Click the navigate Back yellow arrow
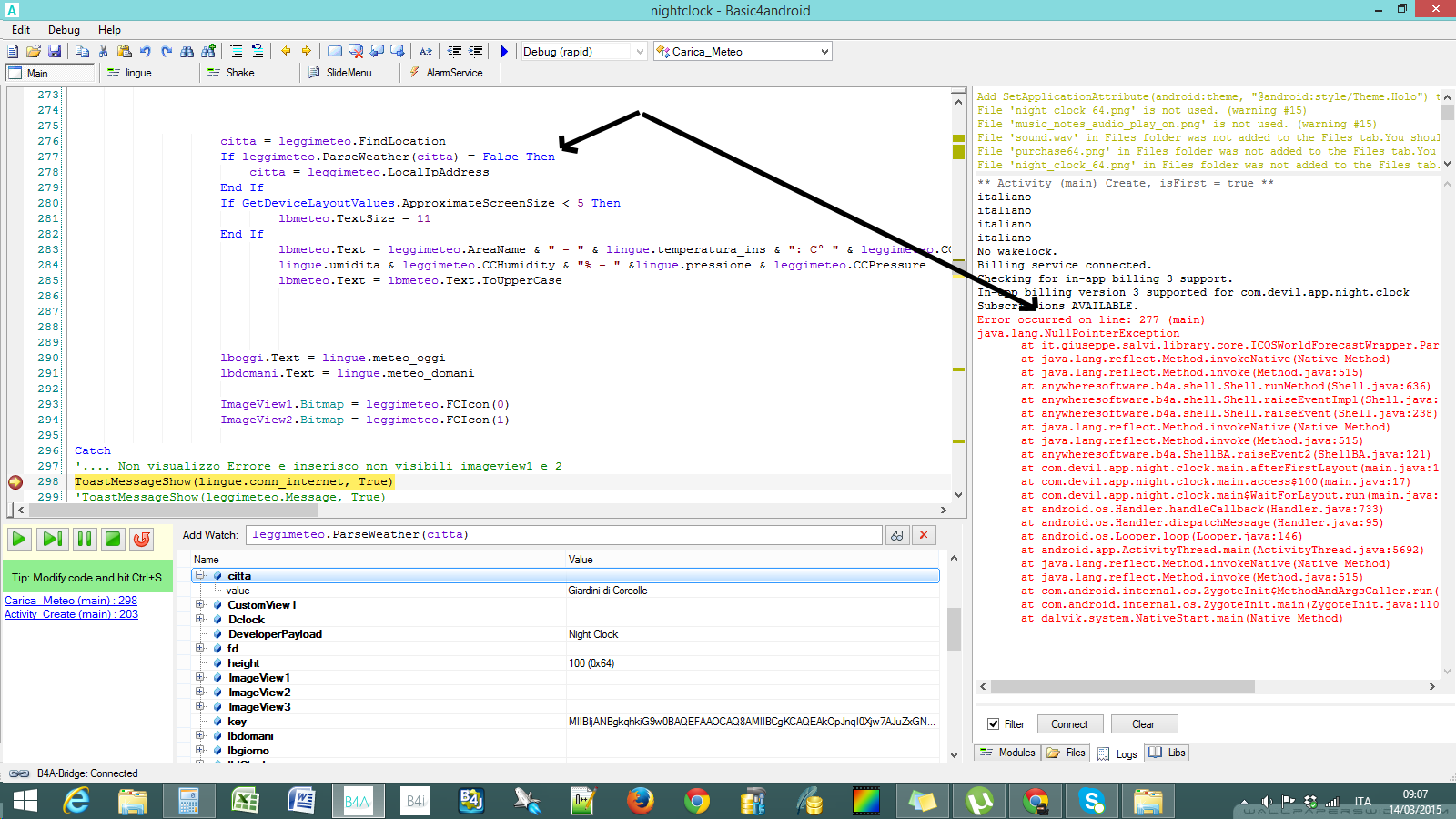This screenshot has height=819, width=1456. tap(286, 52)
